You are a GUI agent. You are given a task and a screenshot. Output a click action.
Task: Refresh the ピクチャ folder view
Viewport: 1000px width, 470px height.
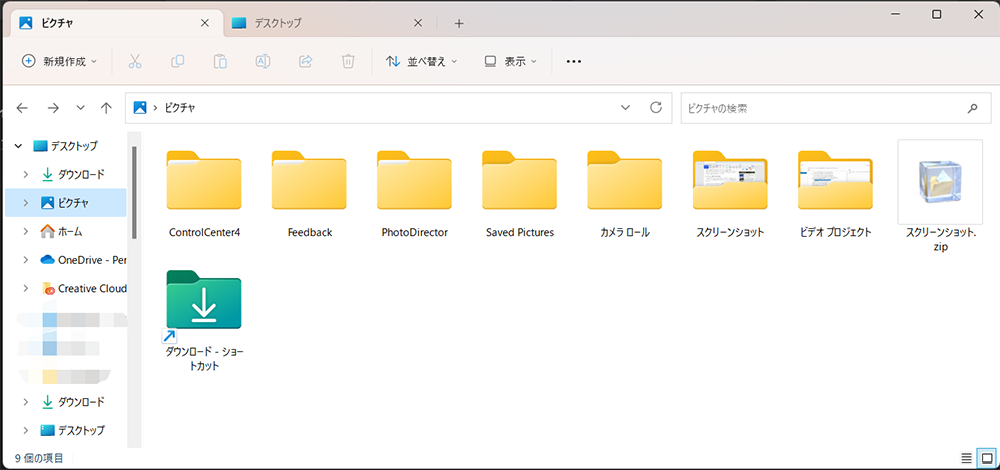(x=656, y=108)
